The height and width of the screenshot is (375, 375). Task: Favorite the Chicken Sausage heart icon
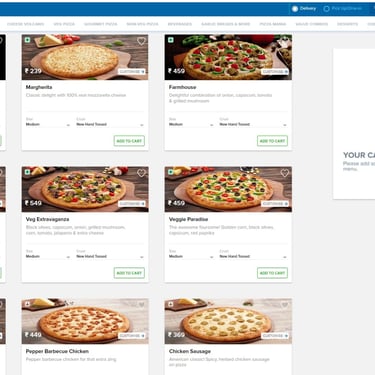pyautogui.click(x=285, y=305)
